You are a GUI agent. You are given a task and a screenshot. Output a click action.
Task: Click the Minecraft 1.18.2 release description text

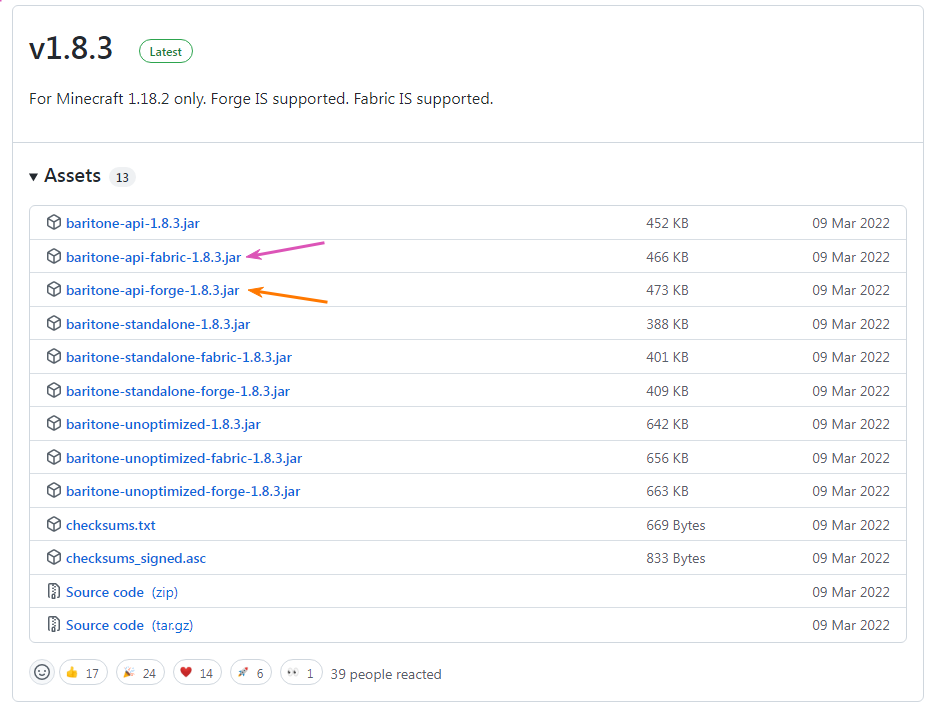261,99
